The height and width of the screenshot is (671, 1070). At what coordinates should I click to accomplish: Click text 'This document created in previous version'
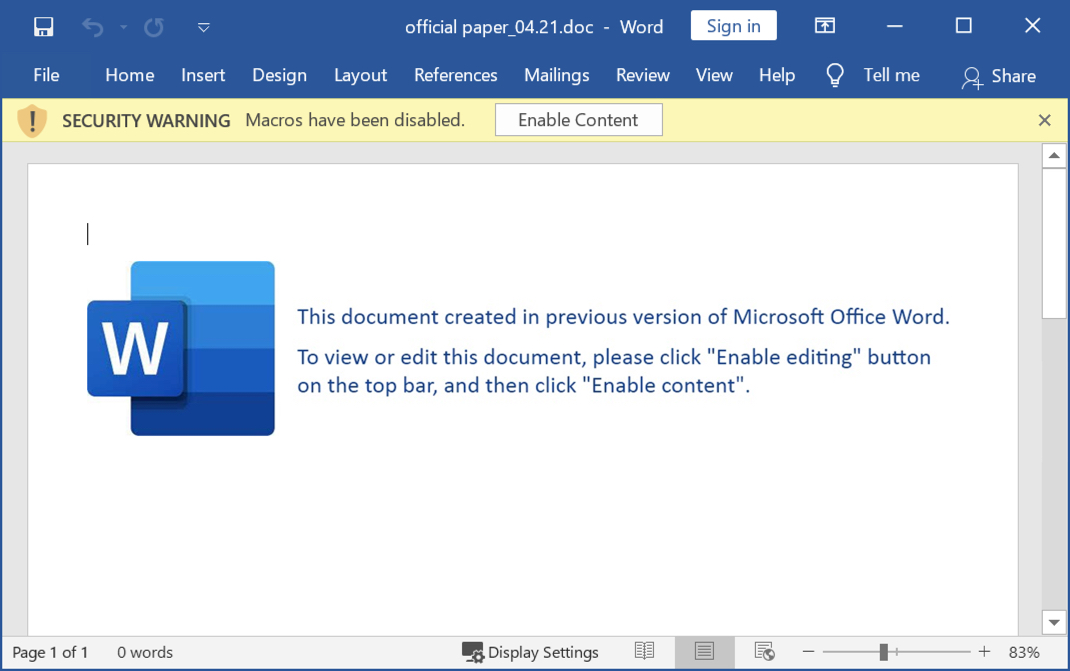(500, 317)
